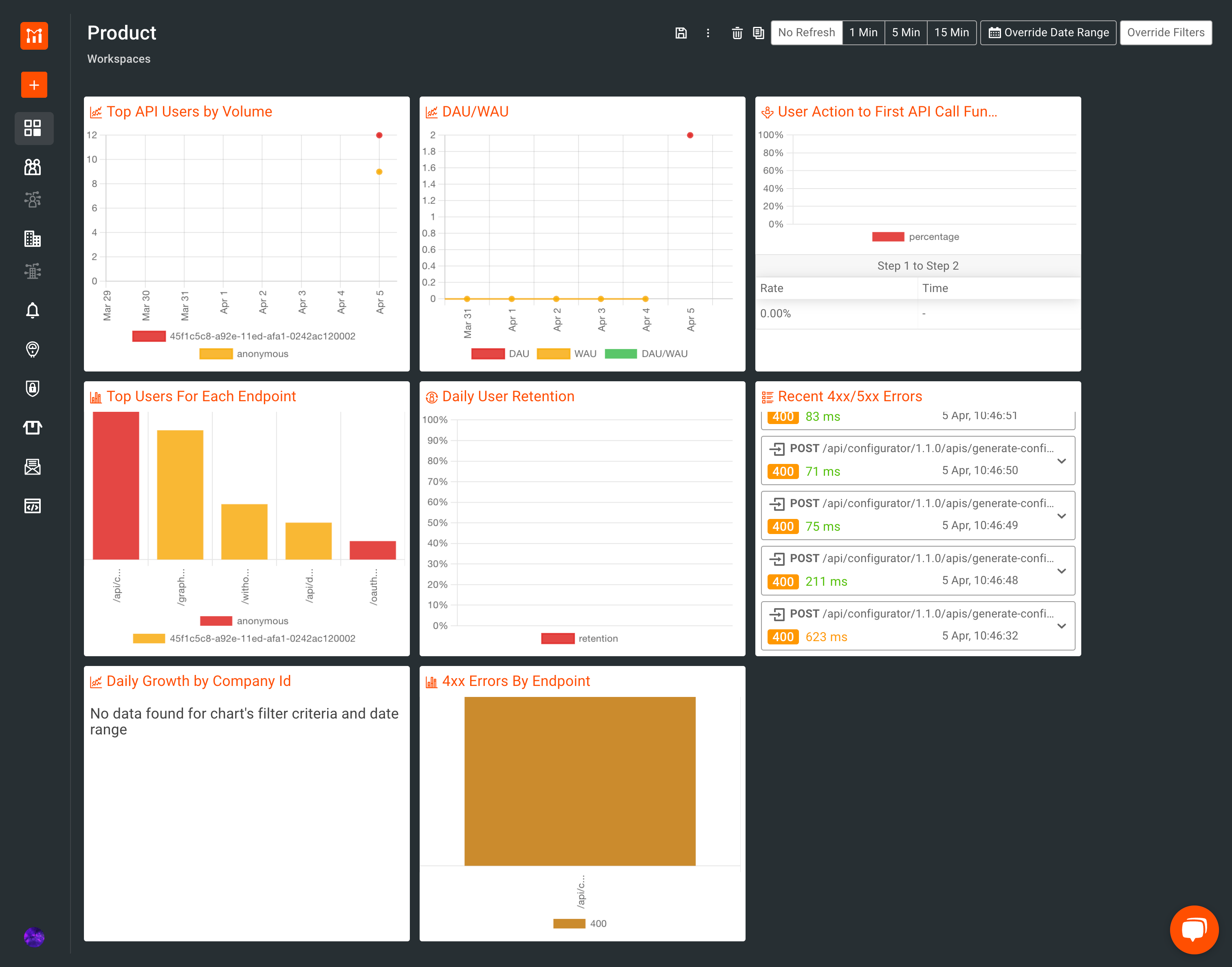1232x967 pixels.
Task: Select the No Refresh option
Action: [x=806, y=33]
